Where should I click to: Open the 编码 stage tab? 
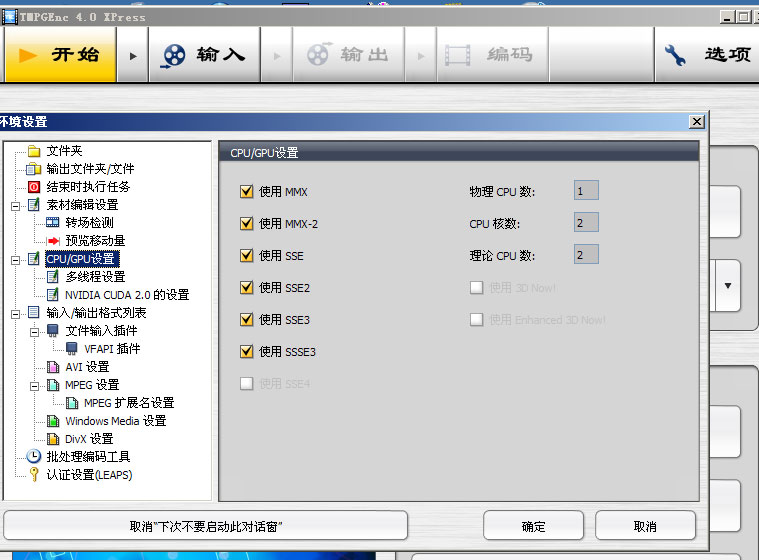point(492,55)
